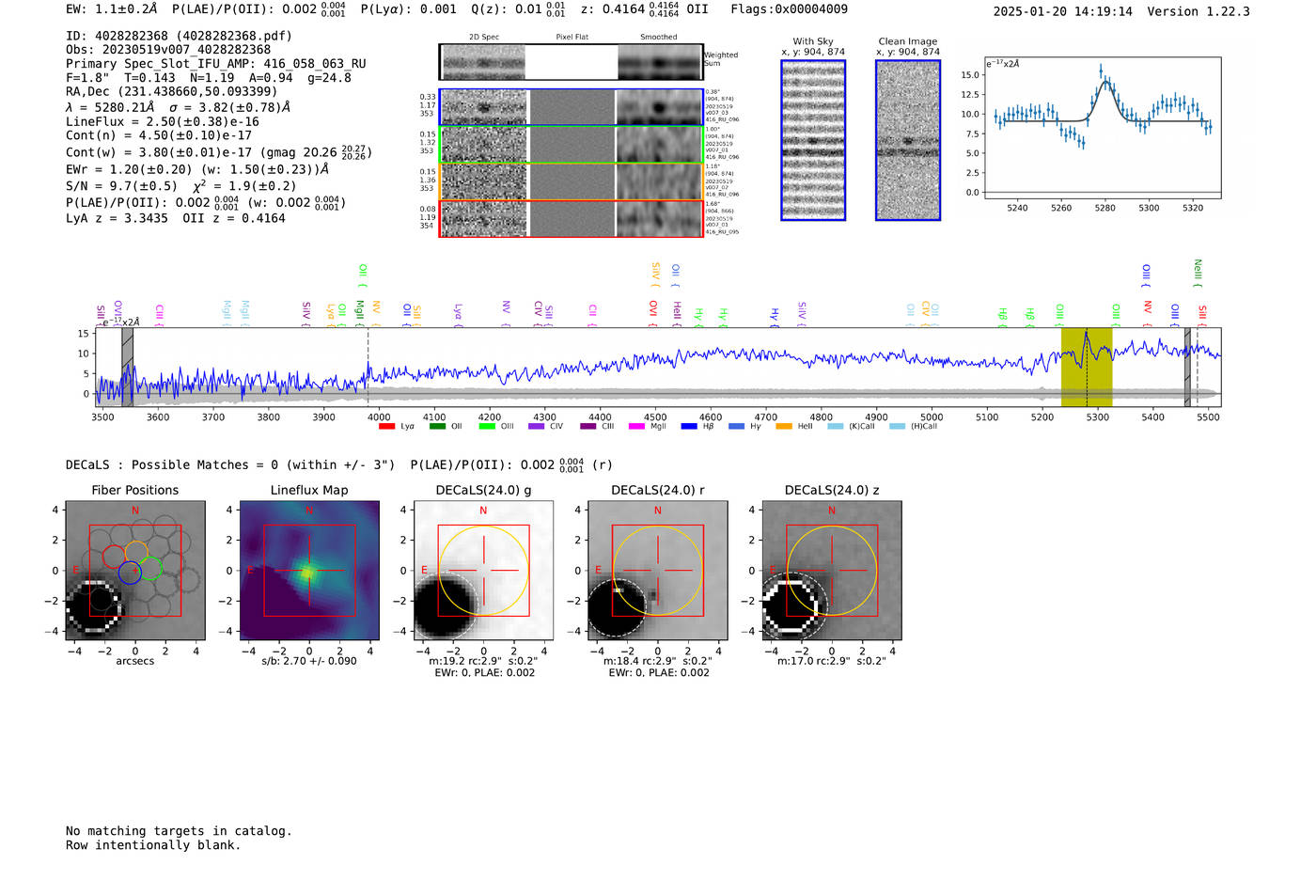Click the s/b: 2.70 +/- 0.090 label

309,661
